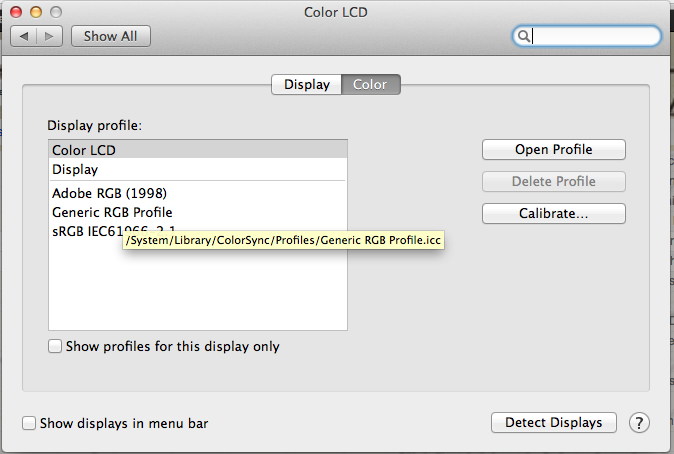Close the Color LCD window
Image resolution: width=674 pixels, height=454 pixels.
coord(17,12)
